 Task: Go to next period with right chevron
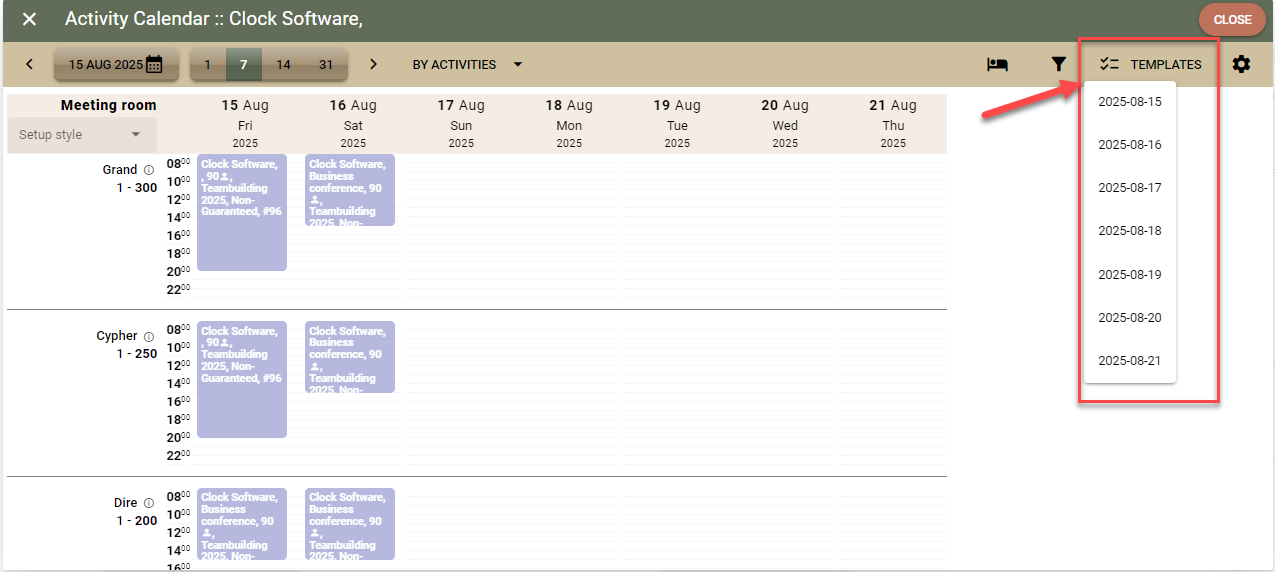click(373, 64)
